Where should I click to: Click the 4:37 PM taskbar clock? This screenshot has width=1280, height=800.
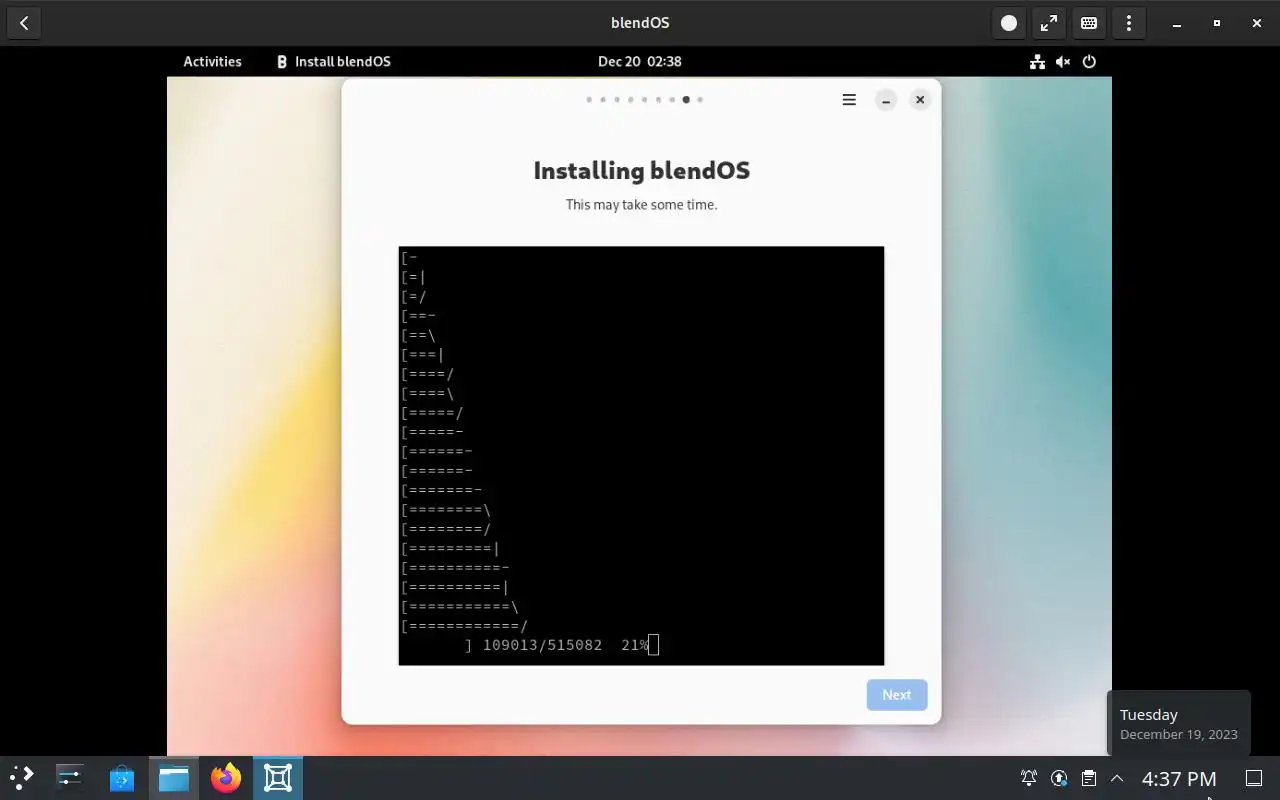click(x=1179, y=778)
